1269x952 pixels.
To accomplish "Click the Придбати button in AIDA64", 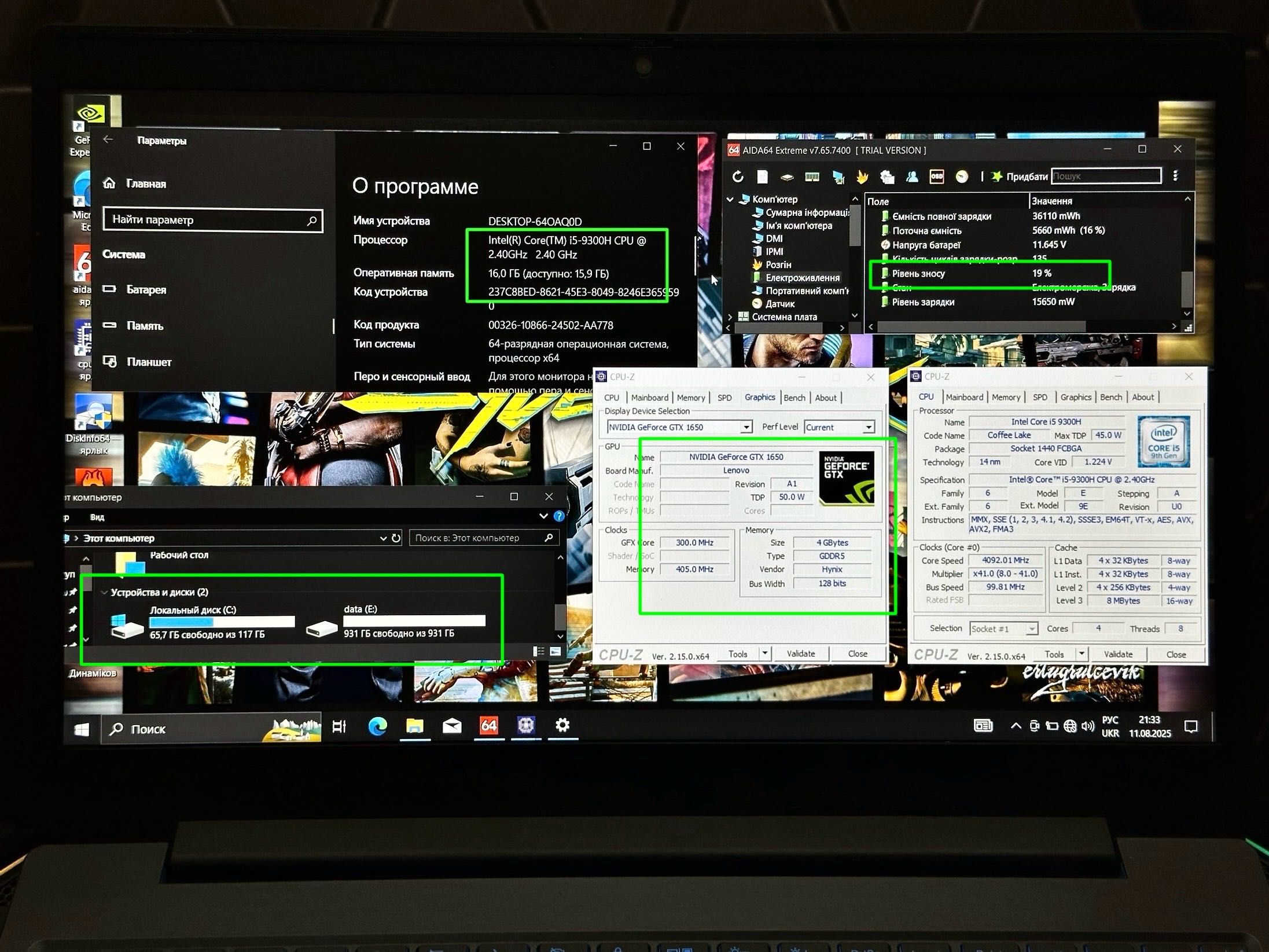I will tap(1020, 177).
